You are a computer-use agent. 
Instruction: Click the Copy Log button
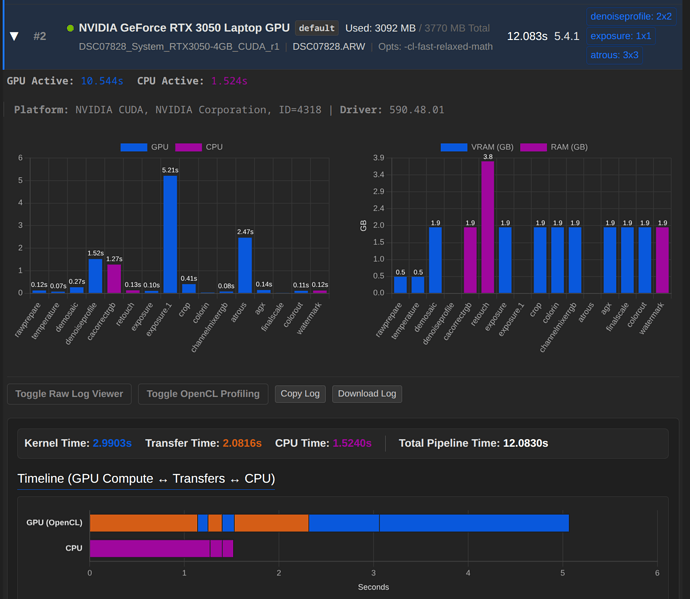(x=300, y=394)
